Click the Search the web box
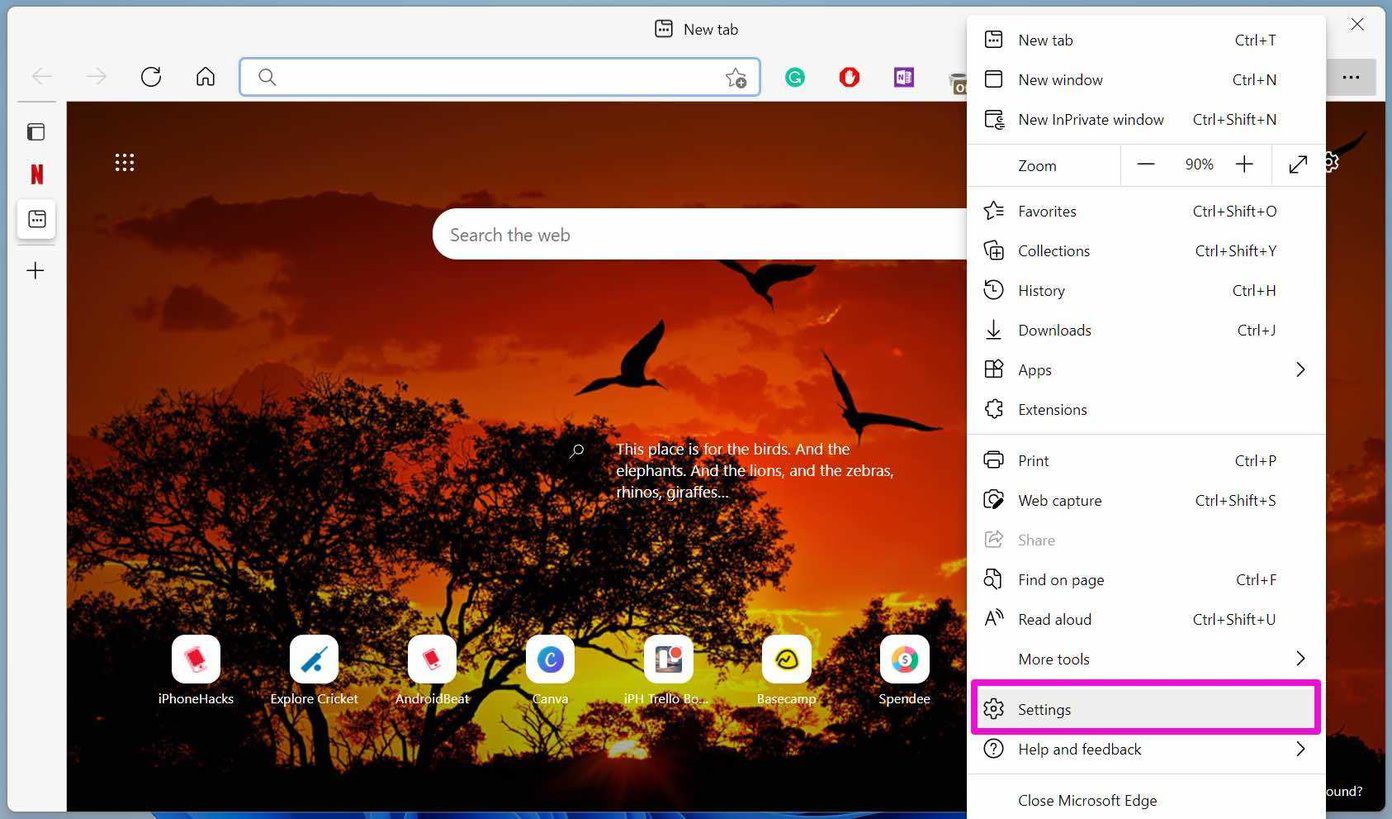The width and height of the screenshot is (1392, 819). (x=700, y=235)
